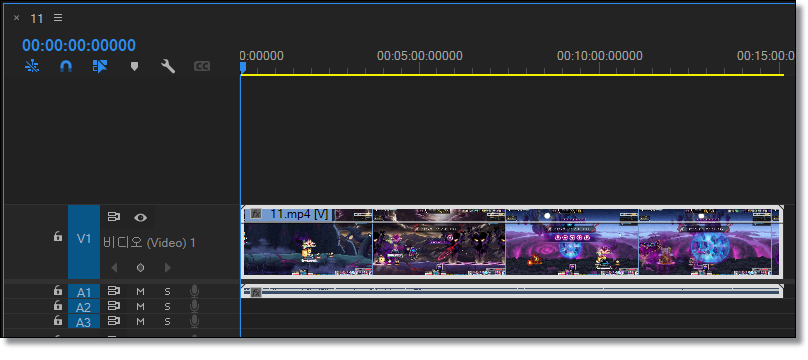Click the time ruler at 00:05:00:00000
Viewport: 808px width, 360px height.
pos(419,56)
